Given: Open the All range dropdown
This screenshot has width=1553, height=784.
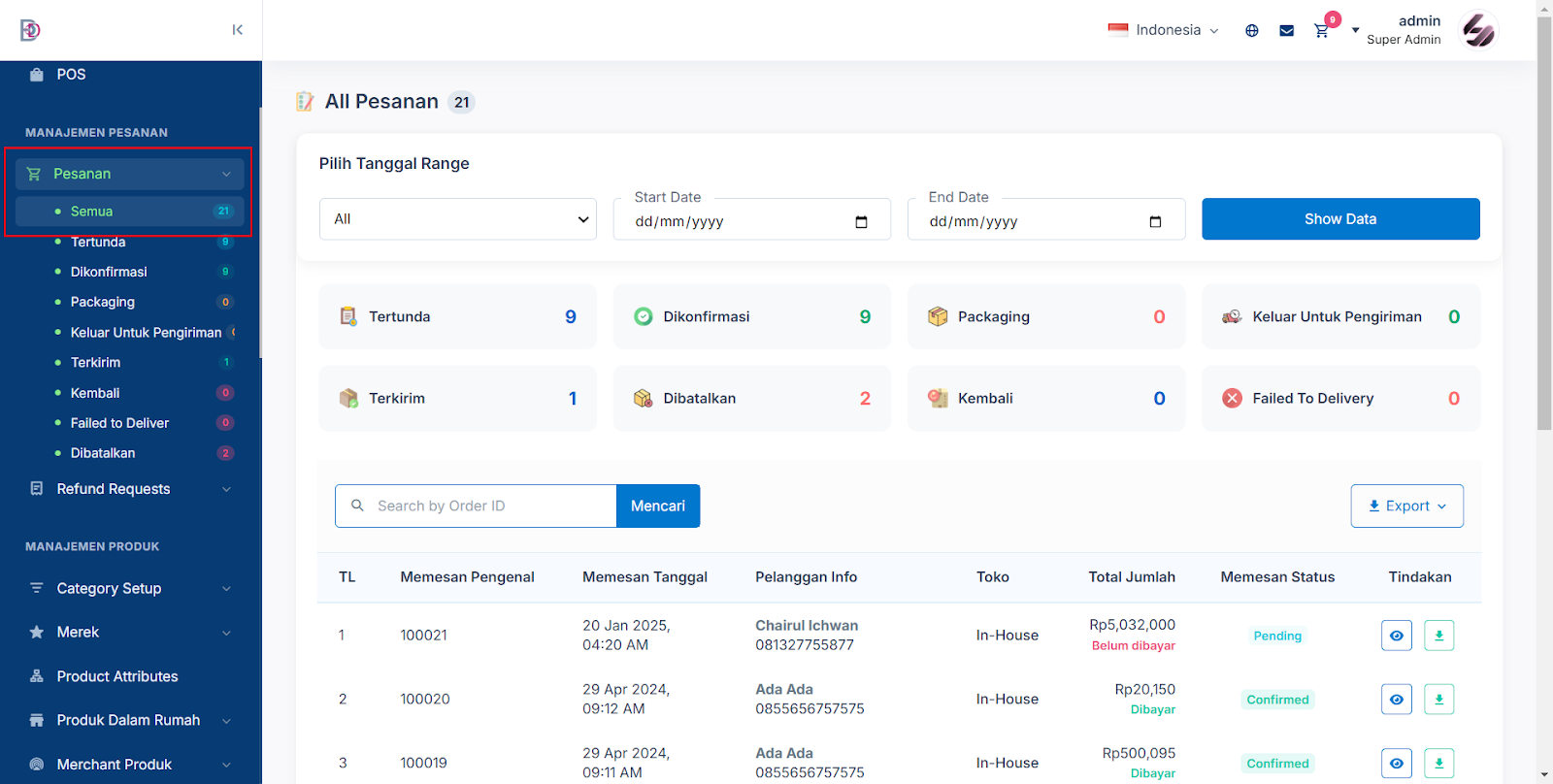Looking at the screenshot, I should (x=458, y=219).
